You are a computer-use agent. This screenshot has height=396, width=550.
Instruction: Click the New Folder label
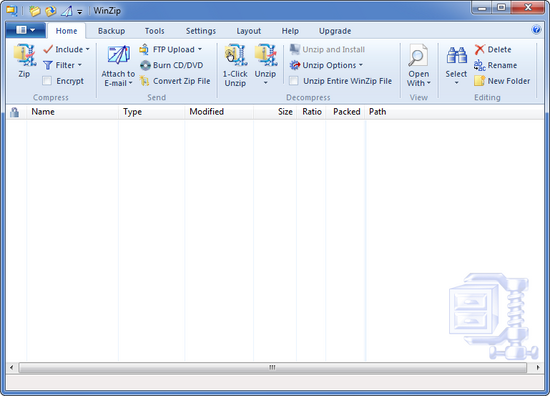point(509,81)
